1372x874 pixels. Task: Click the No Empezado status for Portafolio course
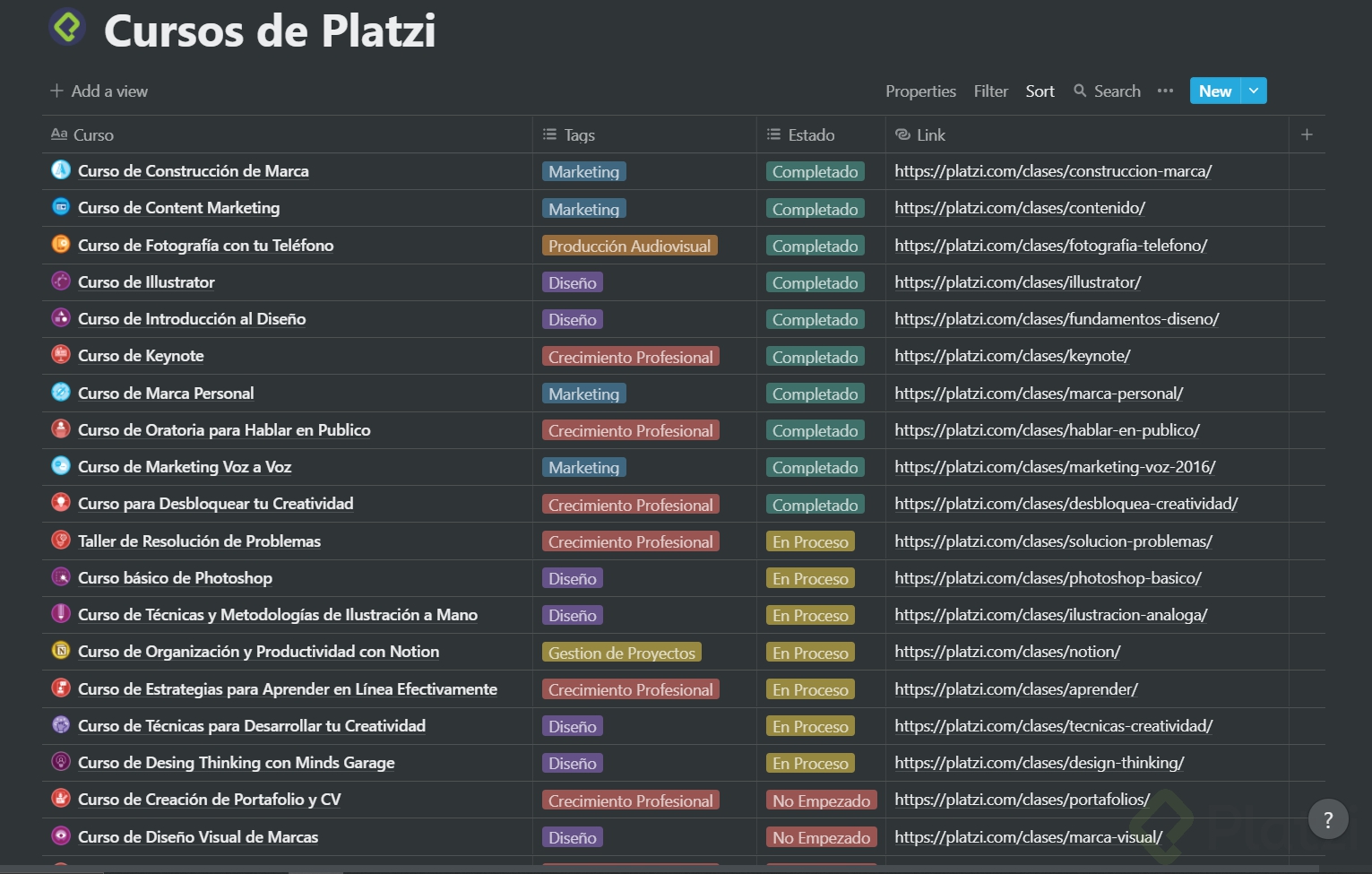pyautogui.click(x=821, y=800)
